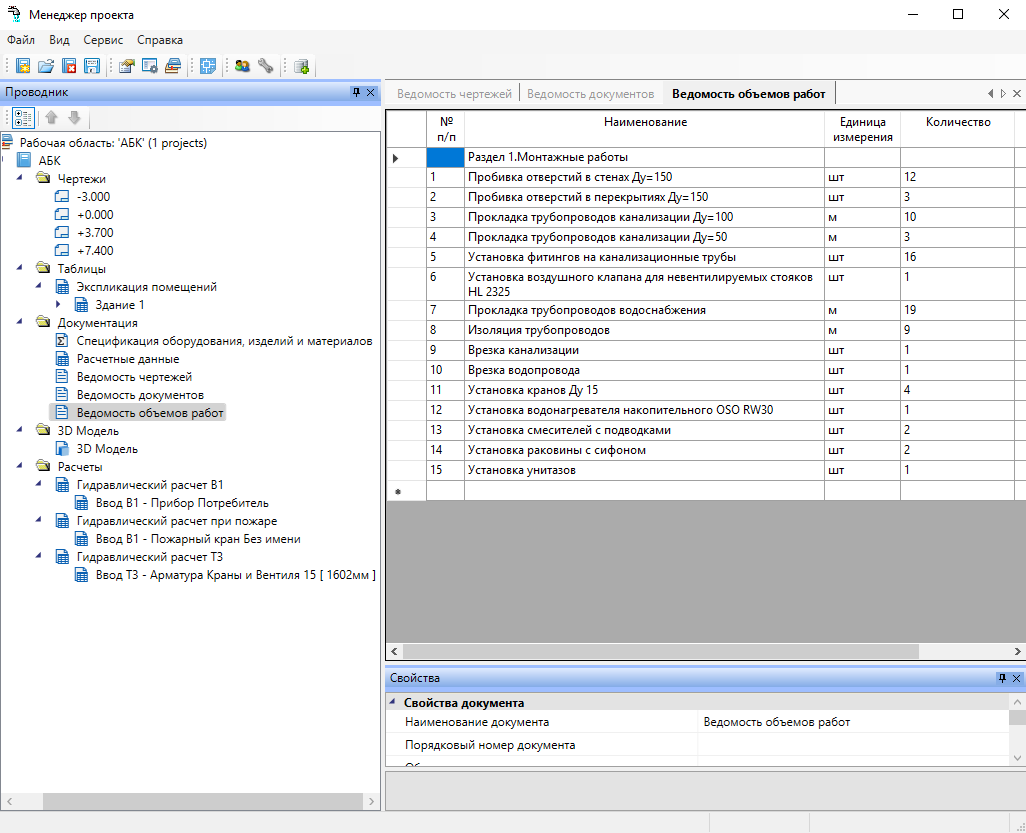Select the 3D Модель tree item
Image resolution: width=1026 pixels, height=833 pixels.
click(107, 449)
